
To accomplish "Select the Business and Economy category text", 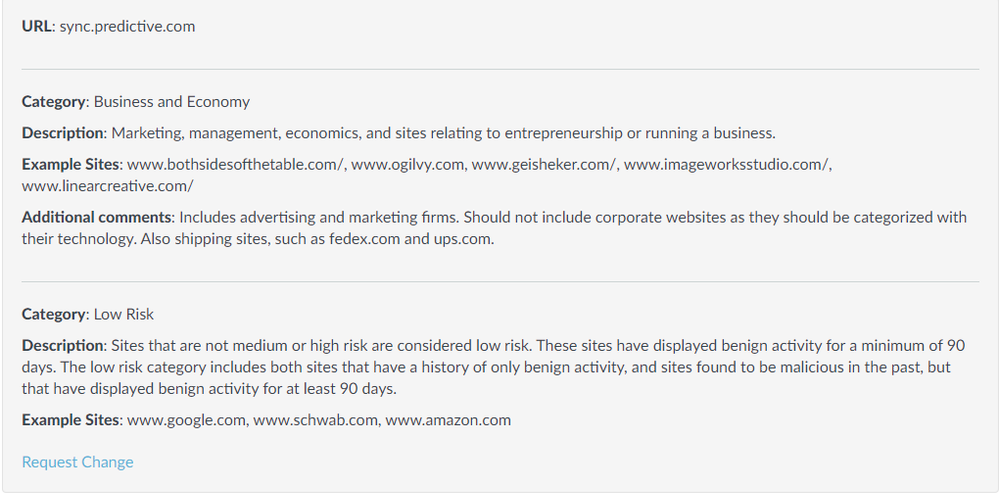I will click(172, 102).
